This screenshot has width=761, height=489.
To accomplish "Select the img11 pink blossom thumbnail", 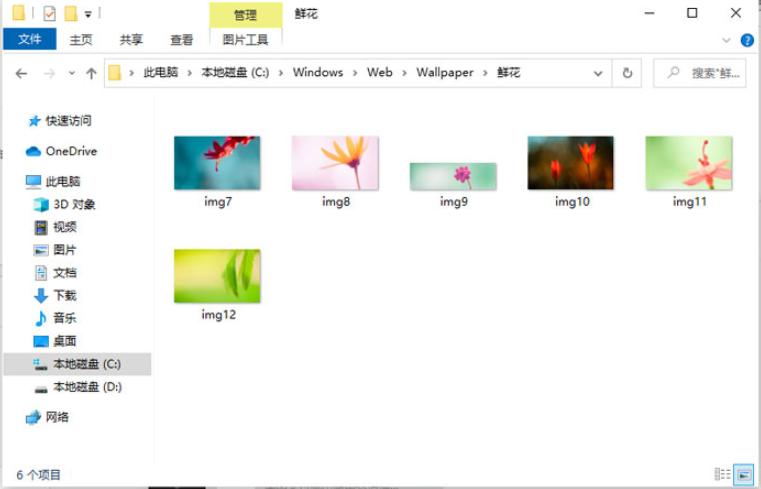I will (689, 163).
